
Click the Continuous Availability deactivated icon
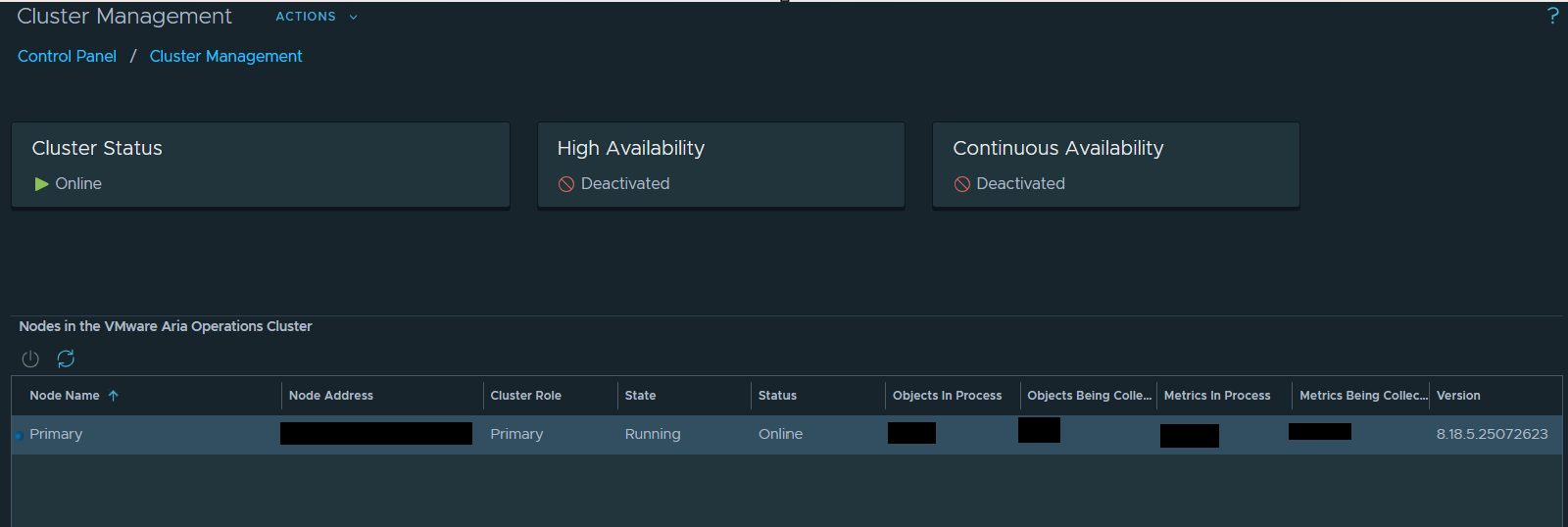pos(962,184)
